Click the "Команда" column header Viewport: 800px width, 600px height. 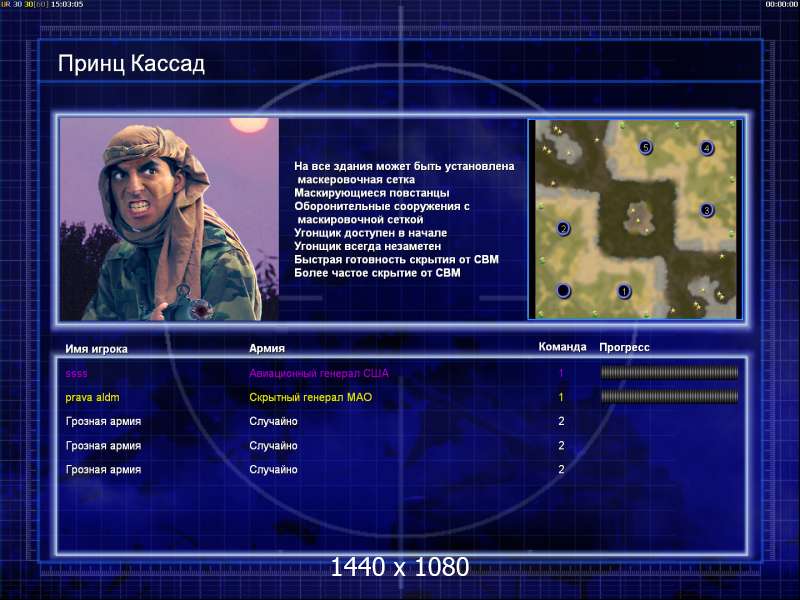562,347
